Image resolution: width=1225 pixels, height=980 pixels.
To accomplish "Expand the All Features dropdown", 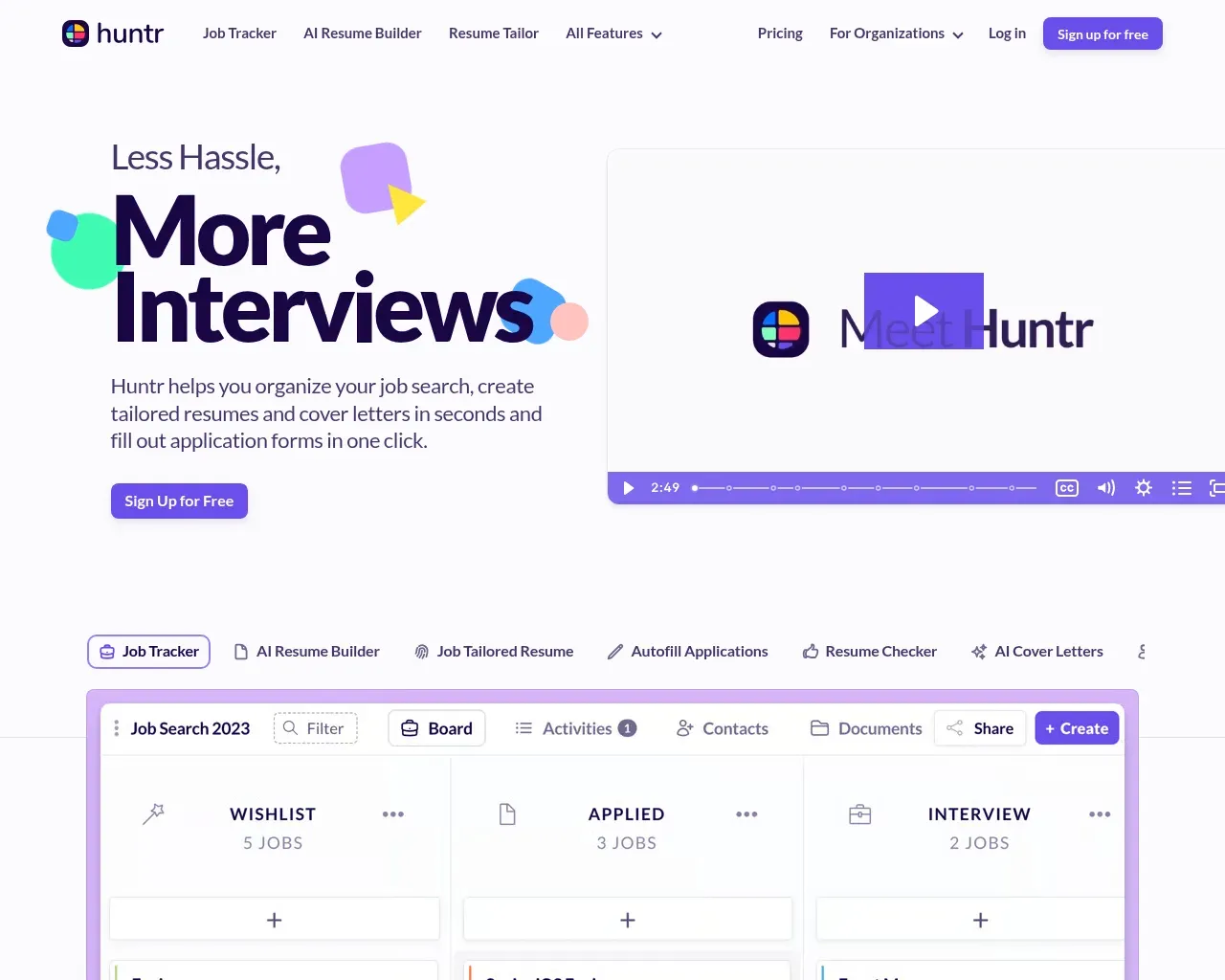I will tap(613, 33).
